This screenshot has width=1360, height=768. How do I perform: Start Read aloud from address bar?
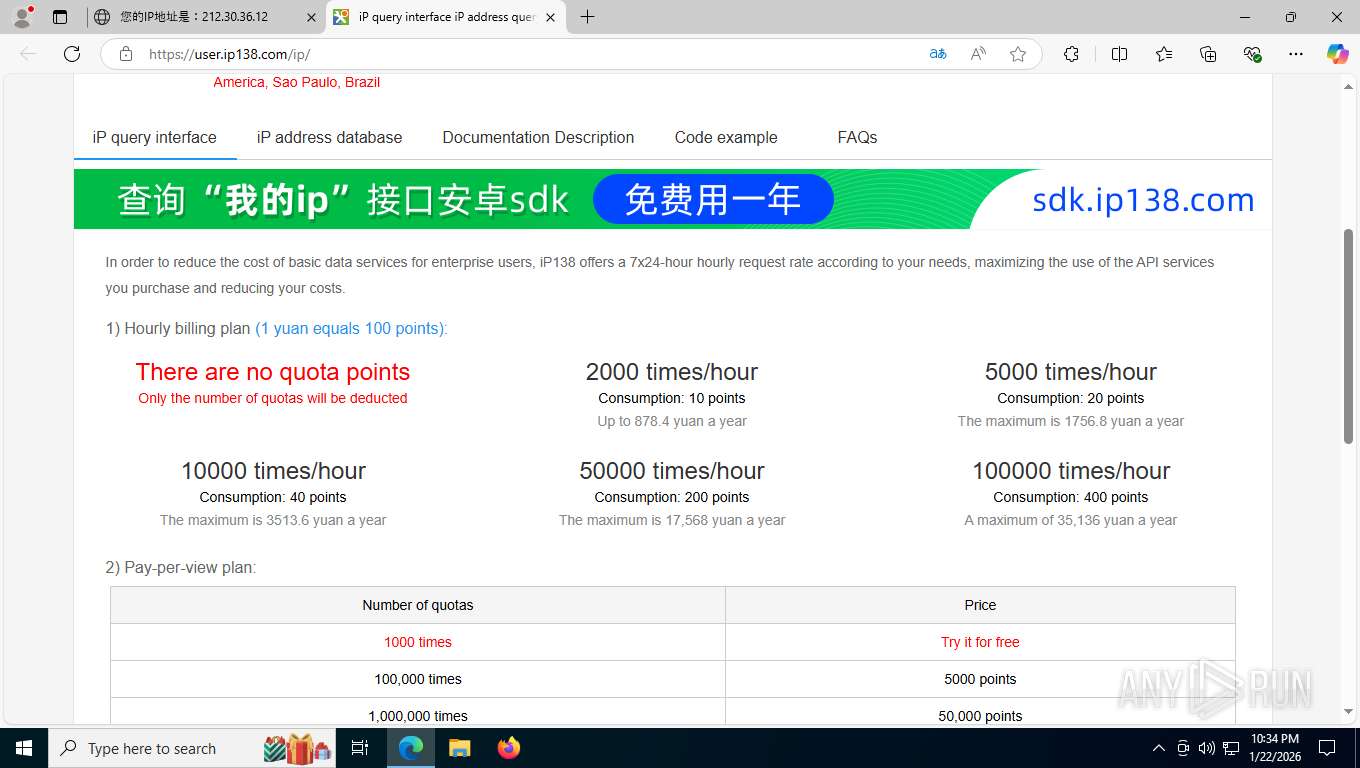coord(978,54)
